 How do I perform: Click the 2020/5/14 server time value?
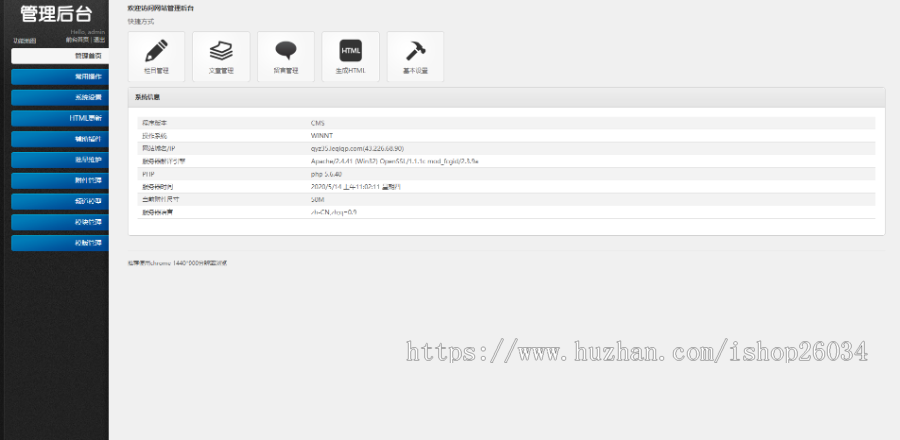pos(355,187)
